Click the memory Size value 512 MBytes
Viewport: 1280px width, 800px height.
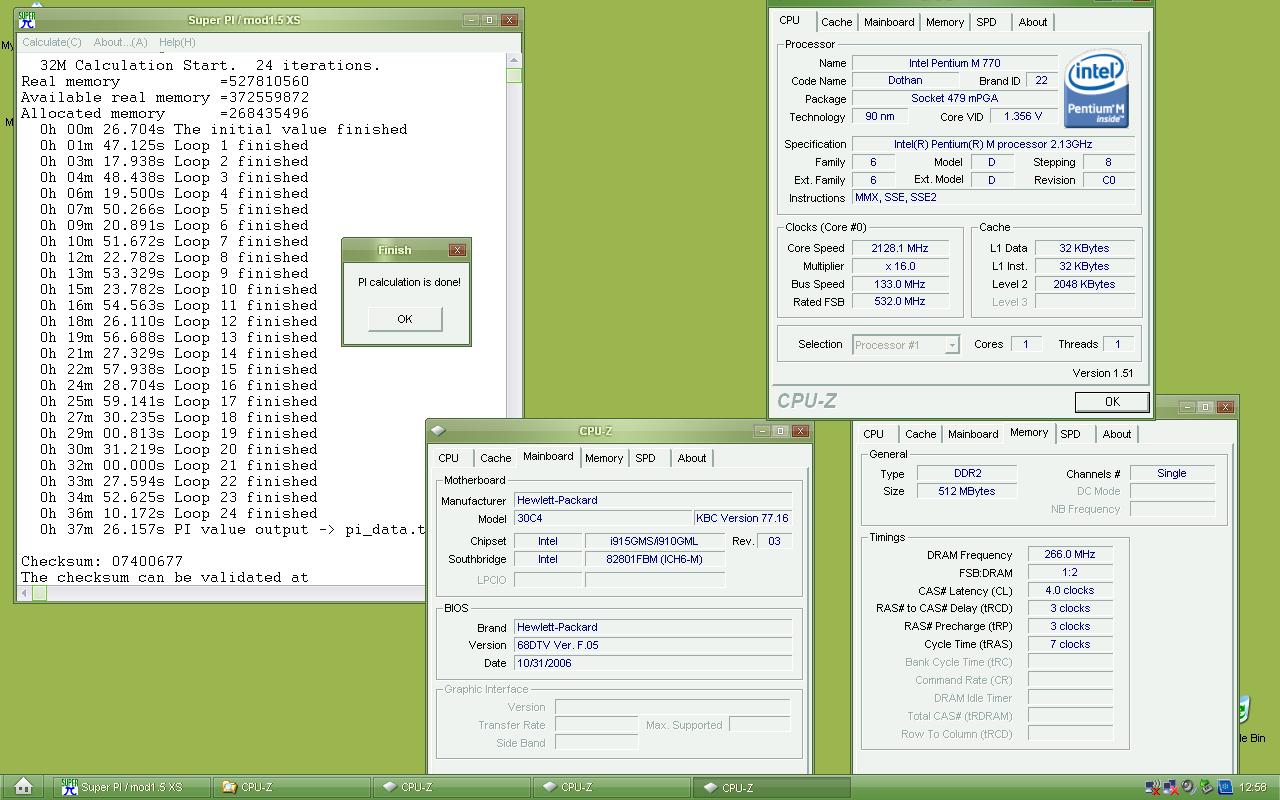pyautogui.click(x=966, y=491)
